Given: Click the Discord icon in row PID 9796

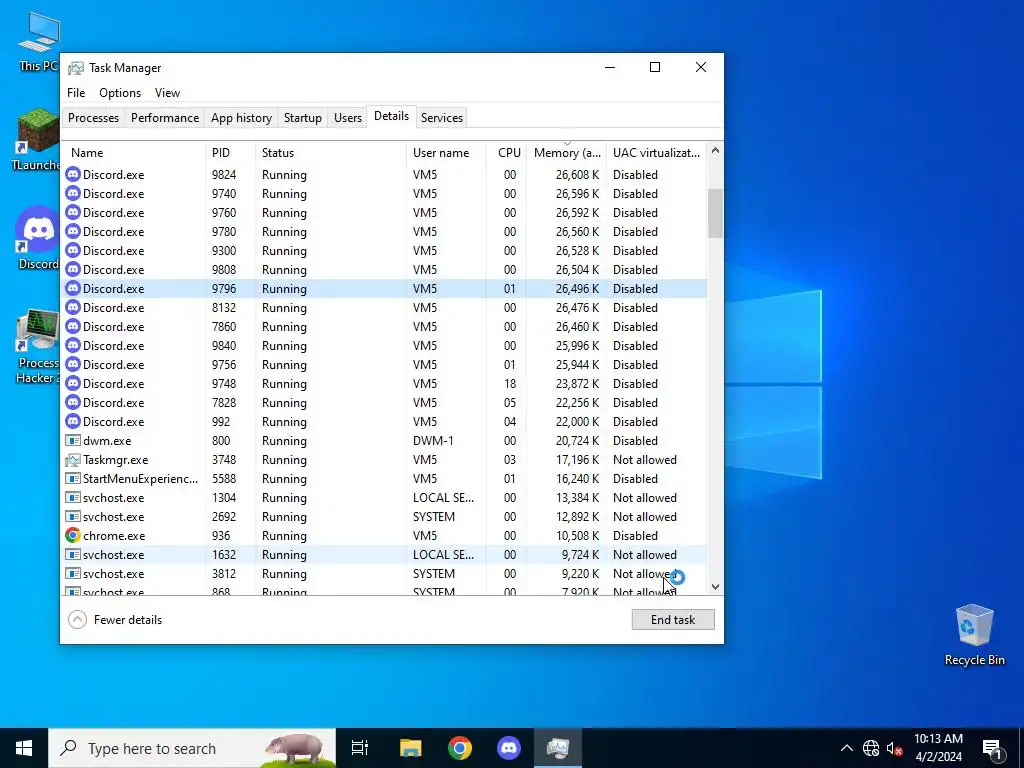Looking at the screenshot, I should (x=73, y=288).
